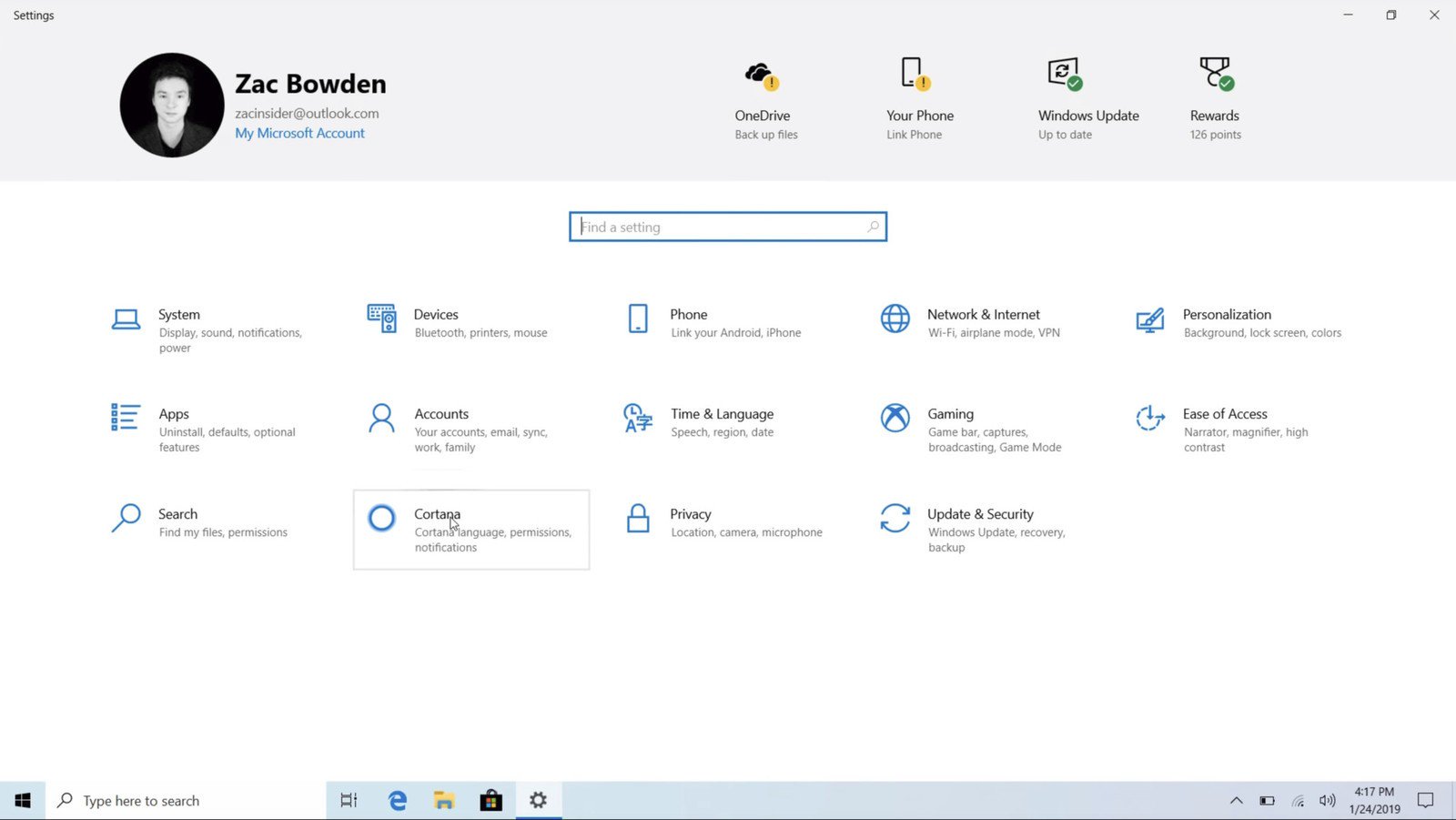
Task: Click the Find a setting search box
Action: point(727,226)
